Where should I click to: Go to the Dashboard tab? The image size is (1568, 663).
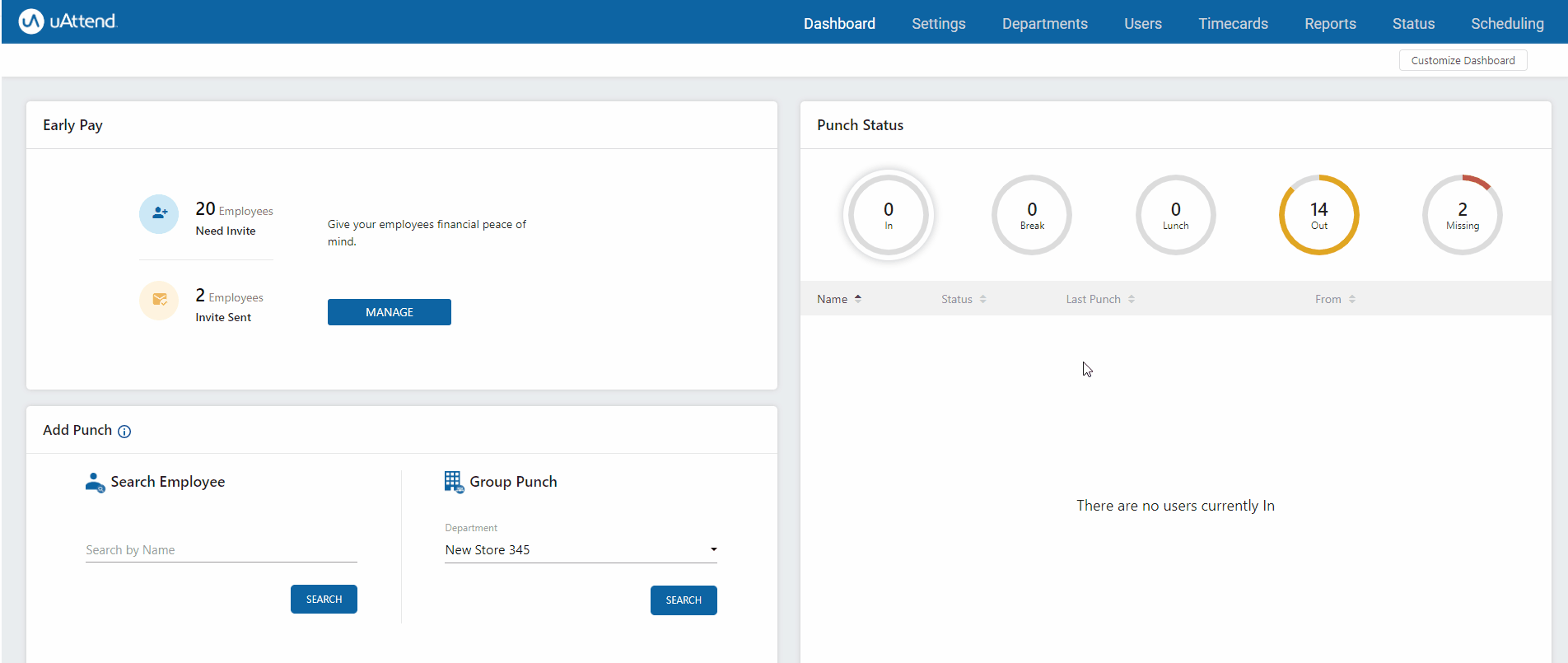[839, 24]
